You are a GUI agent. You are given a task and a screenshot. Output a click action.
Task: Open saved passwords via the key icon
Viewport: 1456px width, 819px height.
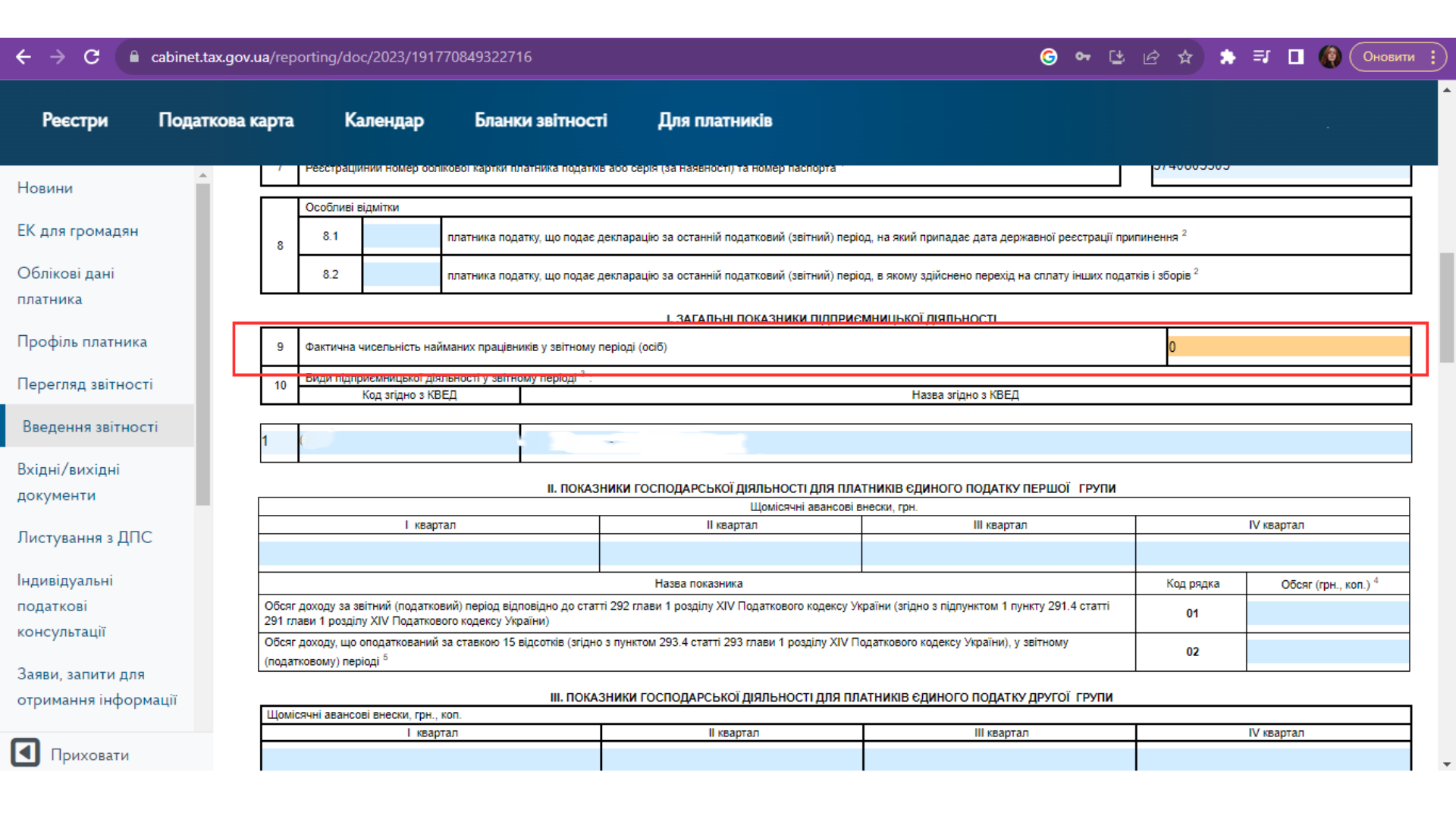pyautogui.click(x=1083, y=57)
